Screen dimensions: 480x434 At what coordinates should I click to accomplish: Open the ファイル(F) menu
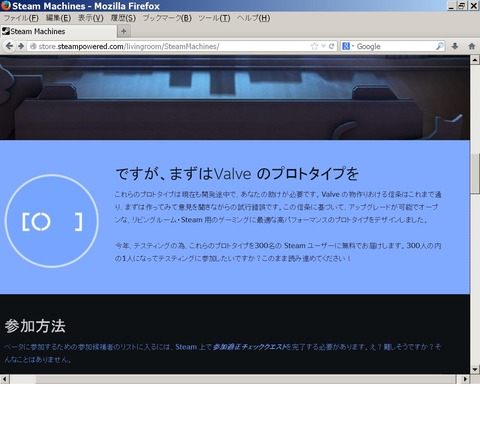21,18
